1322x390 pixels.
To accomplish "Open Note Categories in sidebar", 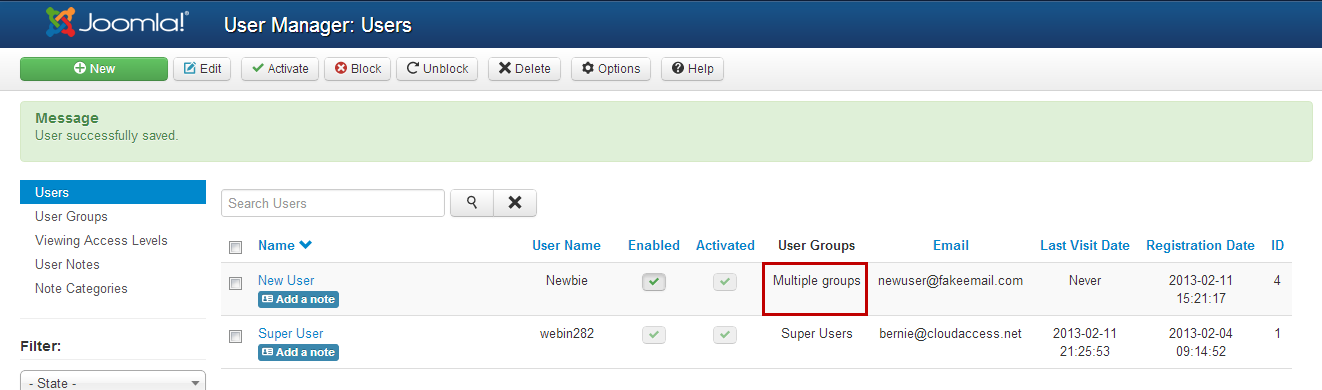I will click(81, 288).
